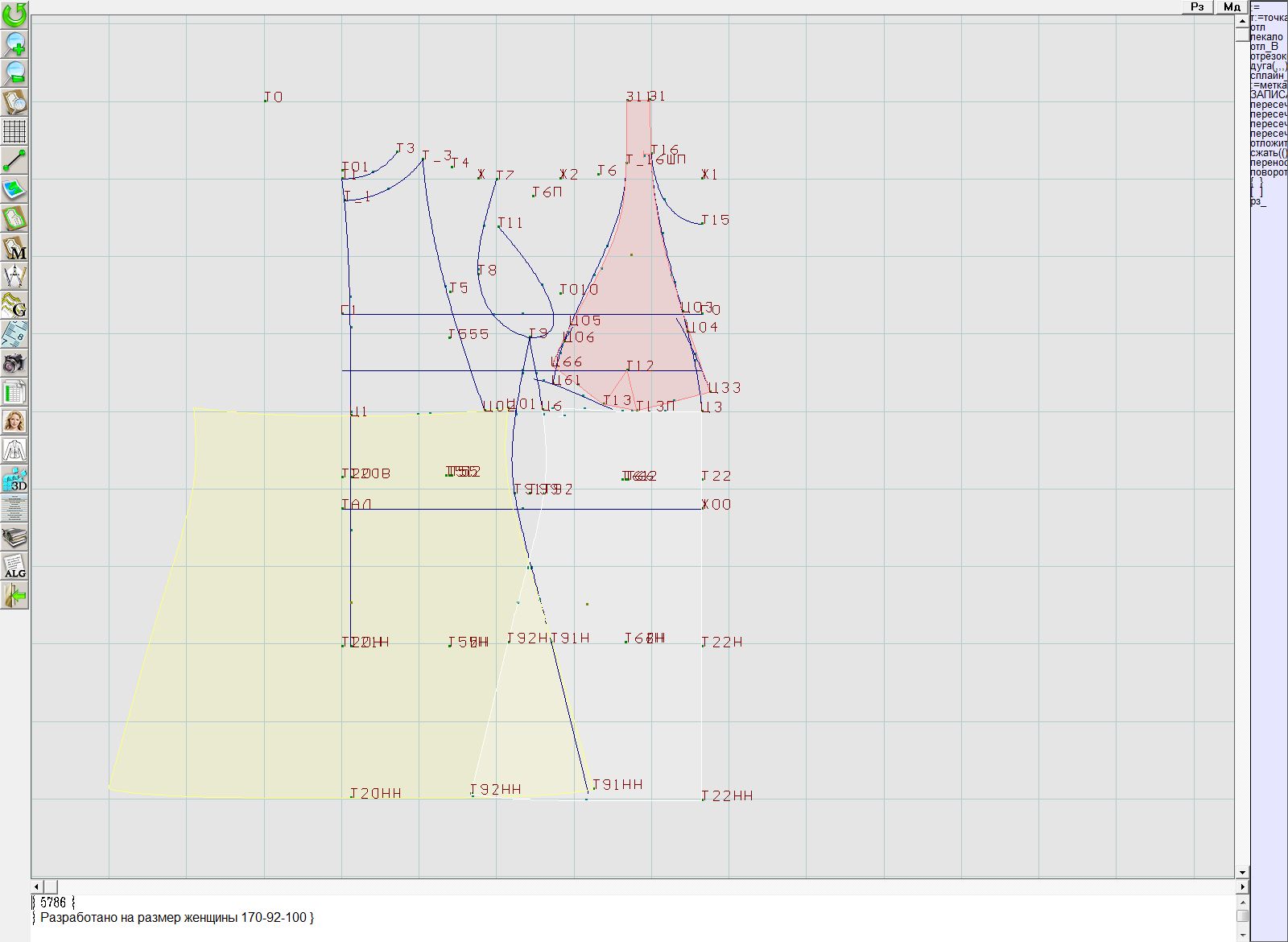Open the pattern with M icon
The width and height of the screenshot is (1288, 942).
coord(14,247)
